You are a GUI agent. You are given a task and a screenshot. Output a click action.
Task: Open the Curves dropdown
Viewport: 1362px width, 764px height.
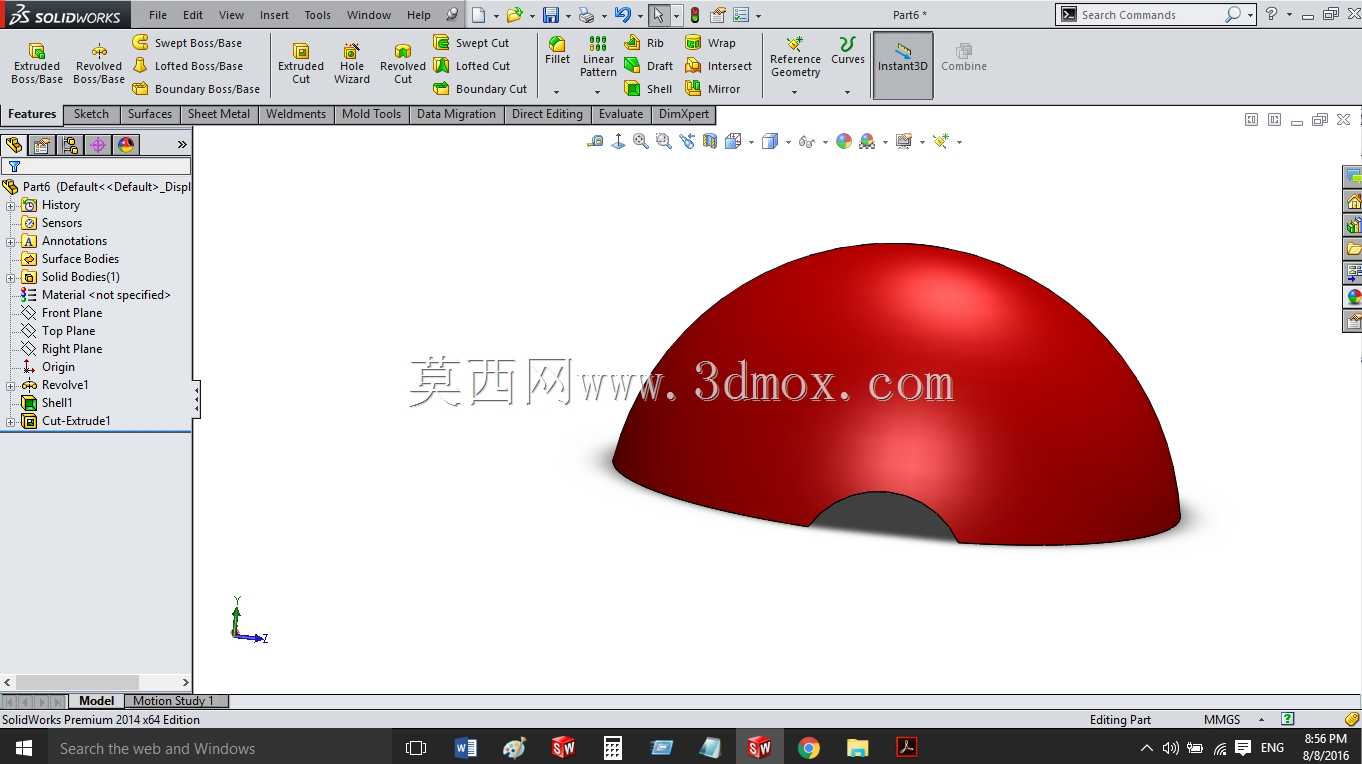(x=847, y=92)
